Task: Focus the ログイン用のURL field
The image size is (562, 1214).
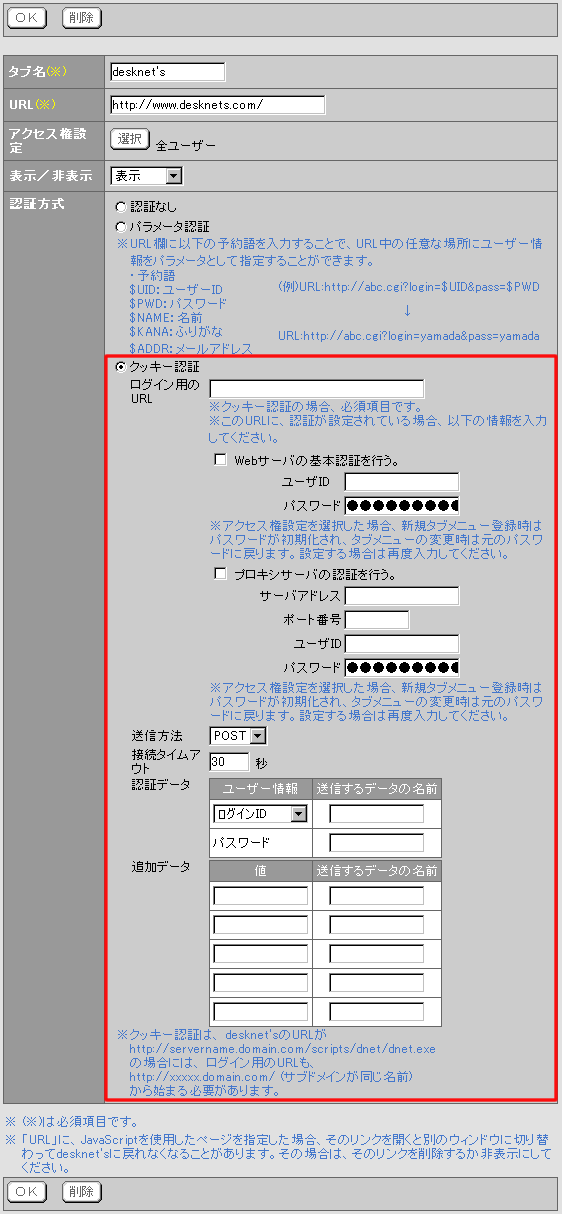Action: pyautogui.click(x=317, y=389)
